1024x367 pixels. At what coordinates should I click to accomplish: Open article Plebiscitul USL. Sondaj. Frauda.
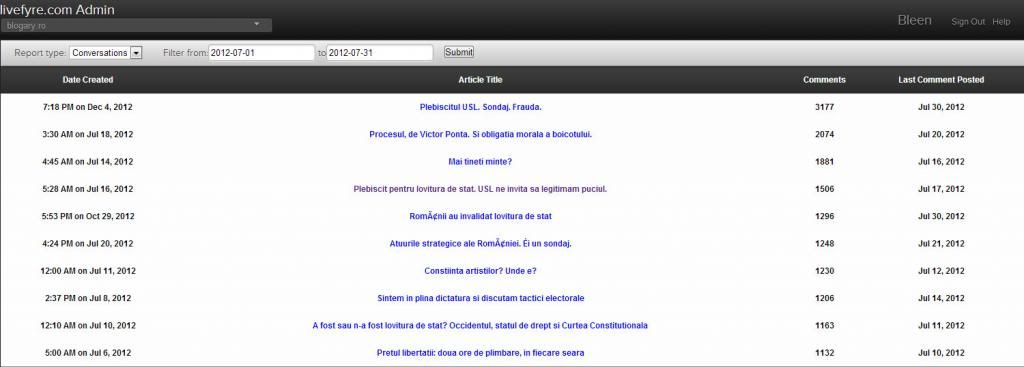tap(481, 107)
